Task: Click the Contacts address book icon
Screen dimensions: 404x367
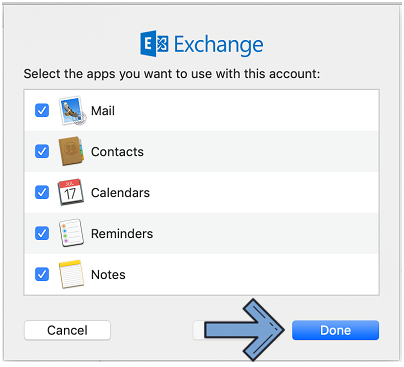Action: point(71,151)
